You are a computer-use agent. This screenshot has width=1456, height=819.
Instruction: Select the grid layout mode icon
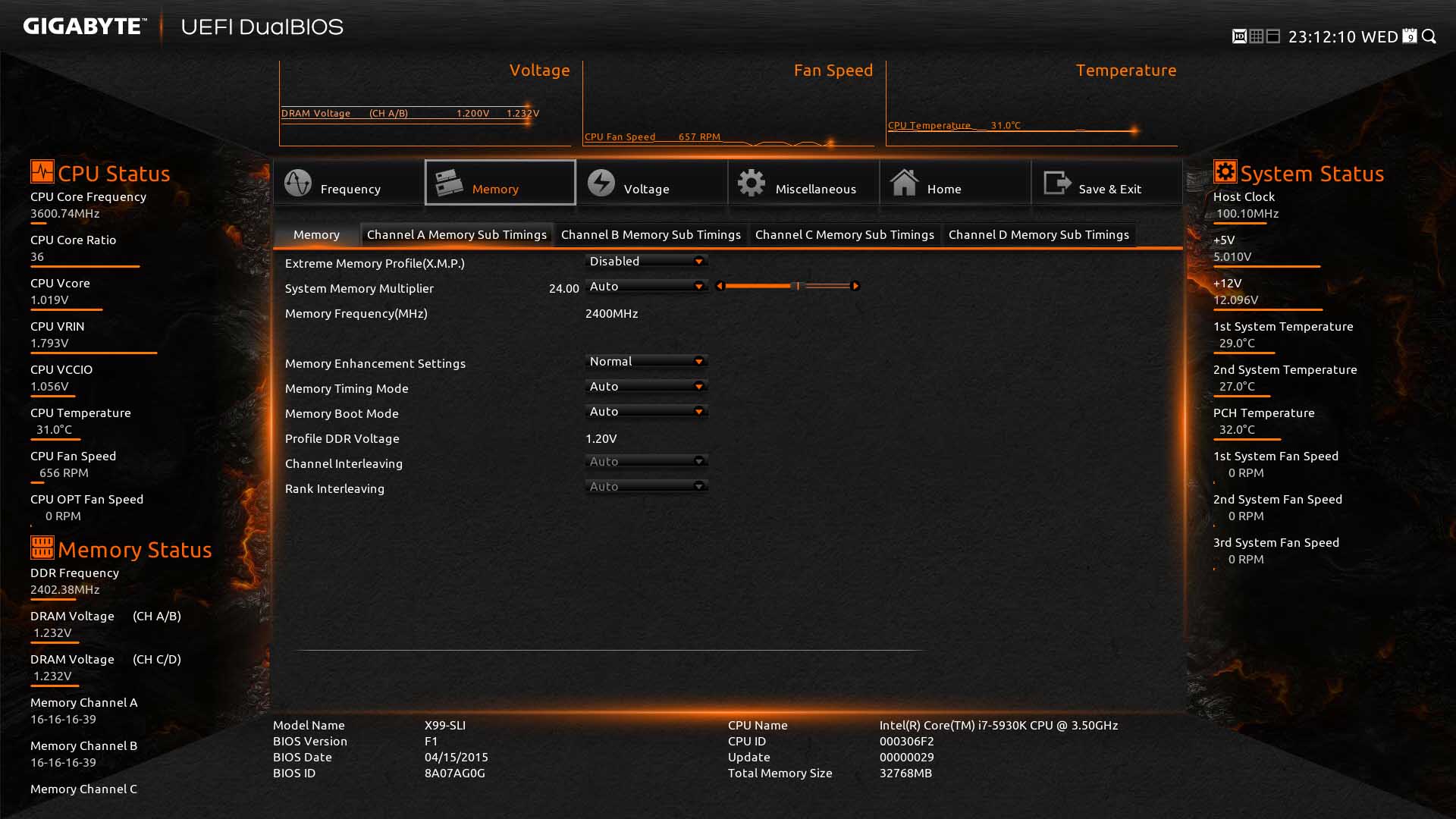1257,36
